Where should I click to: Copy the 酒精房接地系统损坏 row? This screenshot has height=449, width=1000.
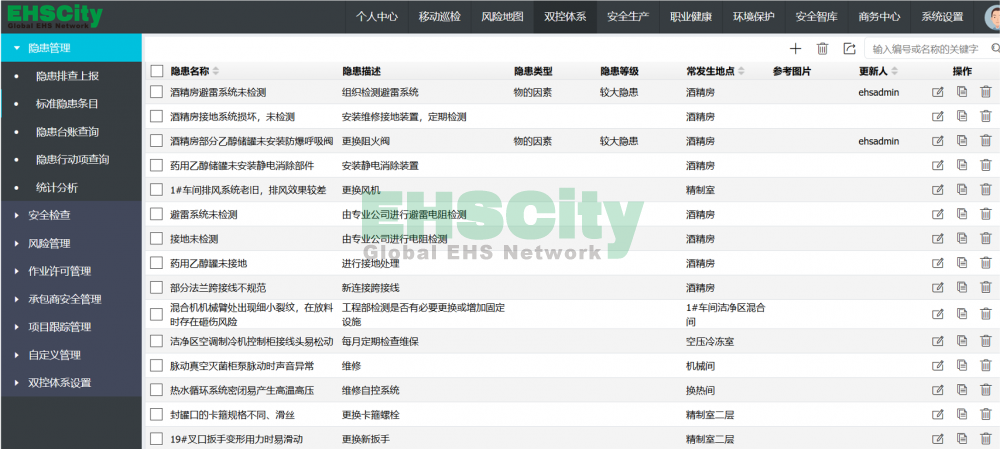[x=962, y=116]
